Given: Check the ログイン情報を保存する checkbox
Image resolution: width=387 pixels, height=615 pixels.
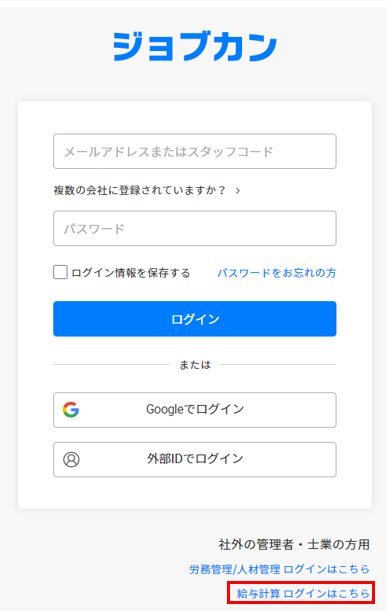Looking at the screenshot, I should [60, 272].
